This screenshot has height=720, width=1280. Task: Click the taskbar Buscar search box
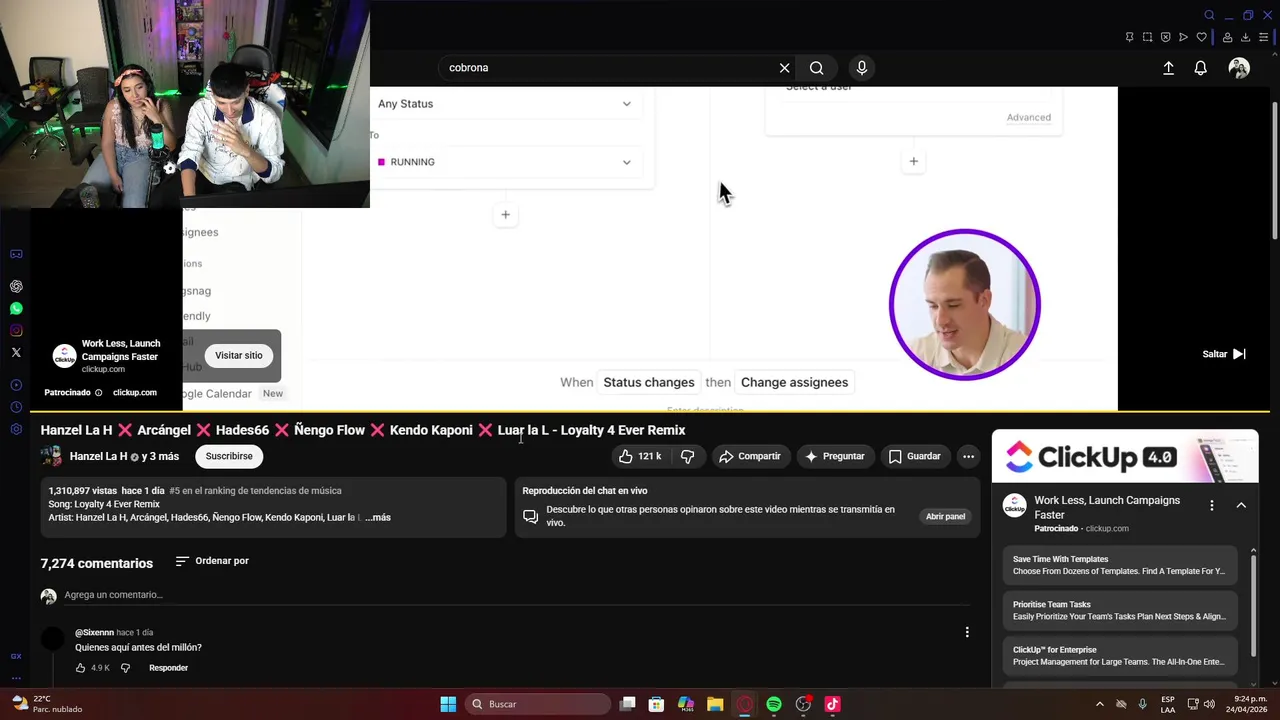[x=540, y=704]
